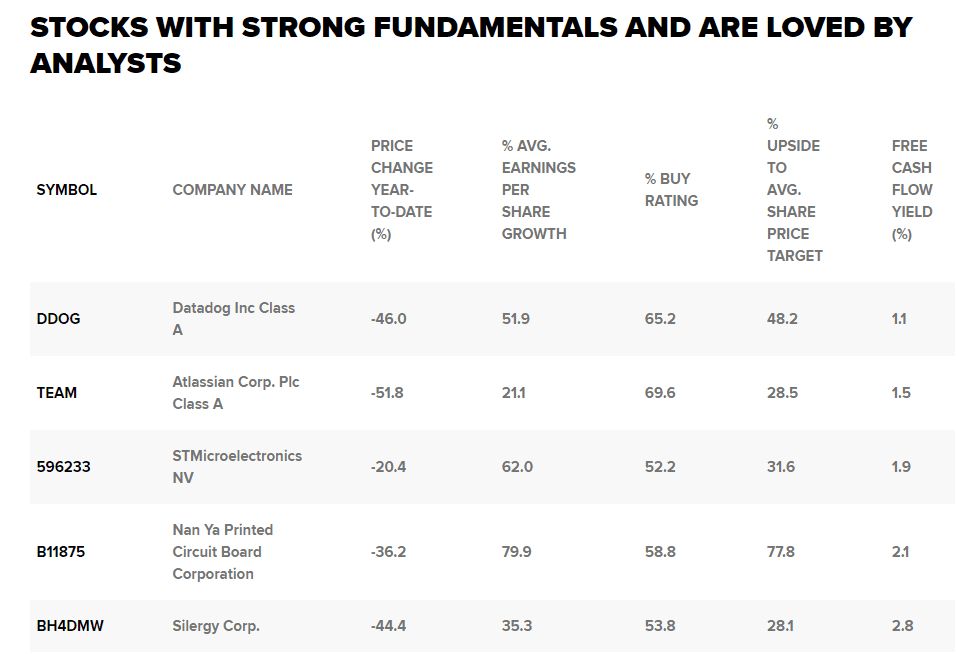Image resolution: width=956 pixels, height=654 pixels.
Task: Open the TEAM ticker symbol
Action: coord(57,393)
